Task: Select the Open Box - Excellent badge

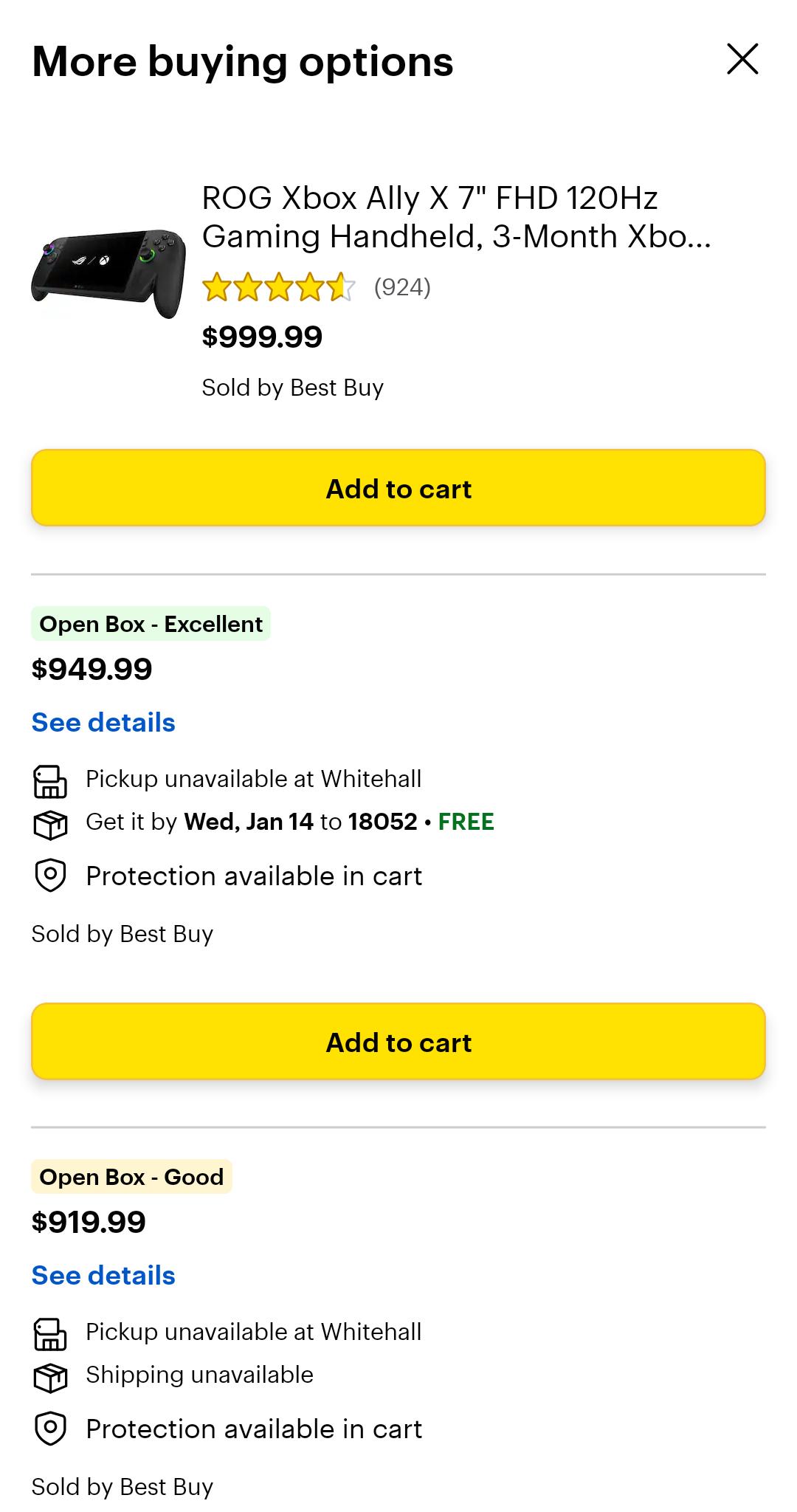Action: (151, 624)
